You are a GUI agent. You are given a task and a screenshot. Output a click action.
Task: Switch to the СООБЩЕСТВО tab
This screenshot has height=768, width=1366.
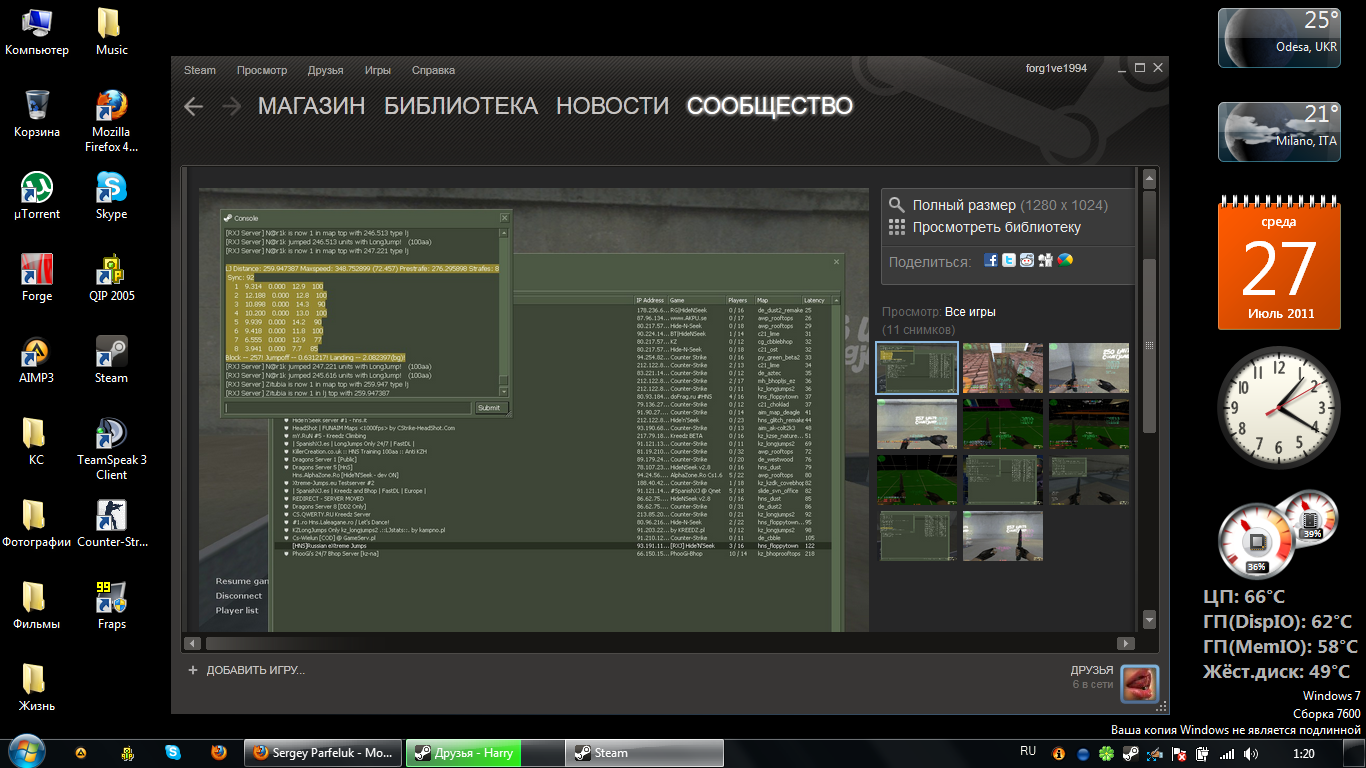coord(770,106)
